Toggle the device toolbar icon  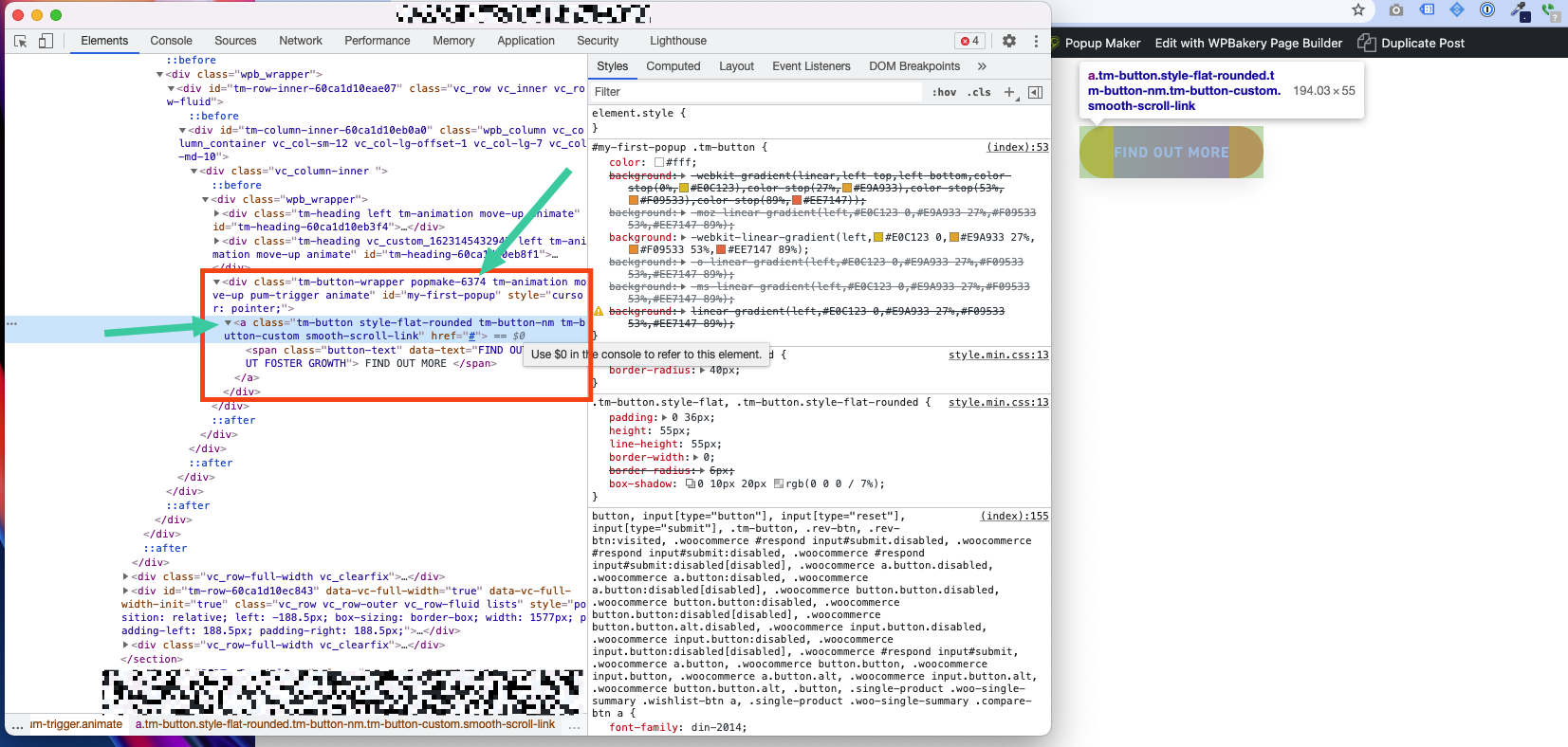(x=46, y=41)
